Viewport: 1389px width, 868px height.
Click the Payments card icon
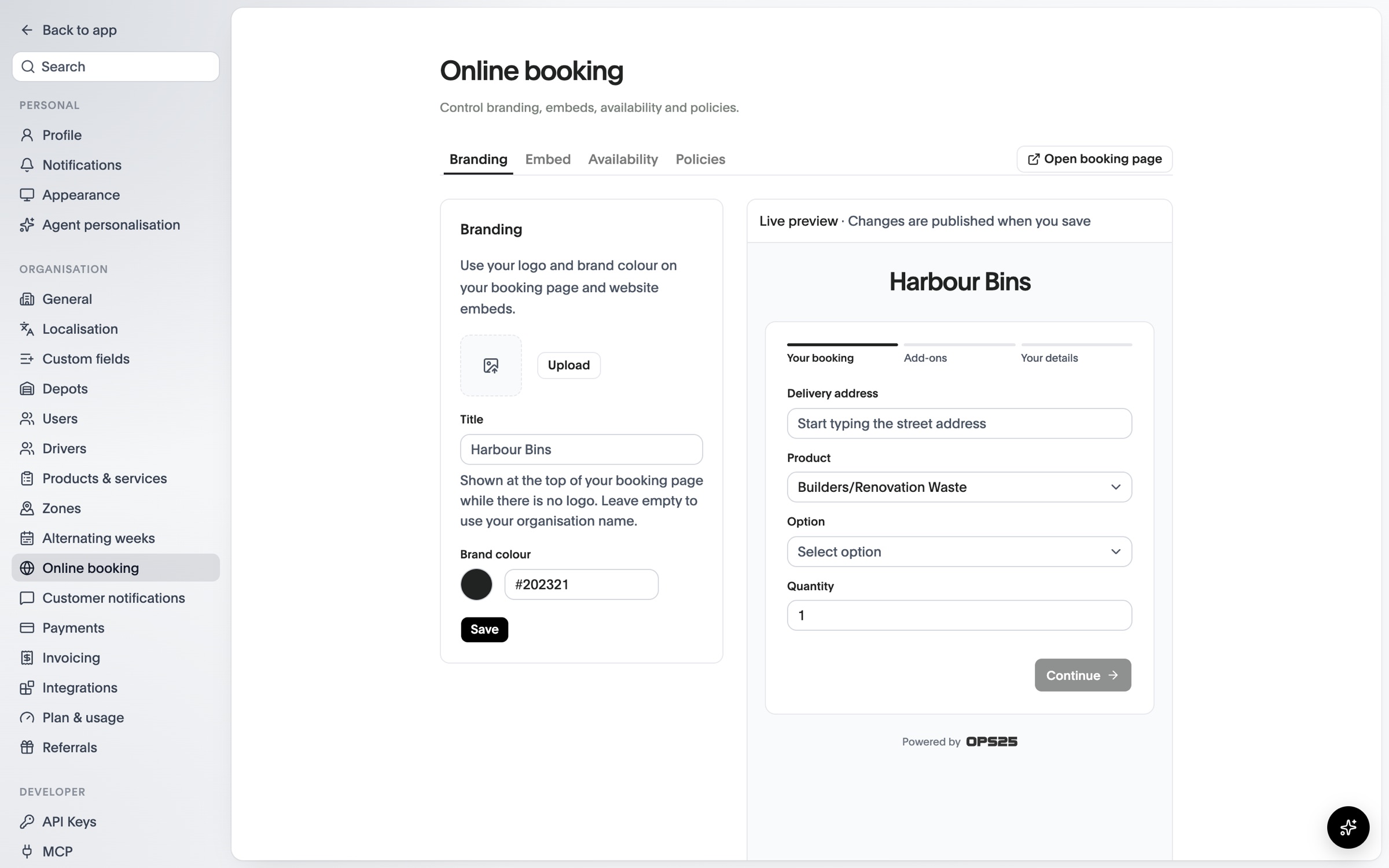[x=27, y=628]
